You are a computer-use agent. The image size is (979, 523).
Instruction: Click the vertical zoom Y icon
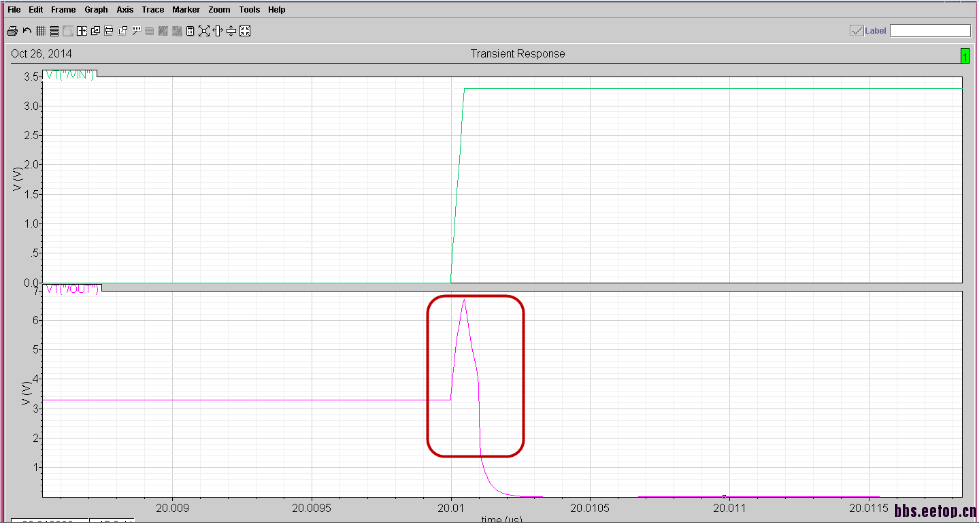[x=231, y=31]
